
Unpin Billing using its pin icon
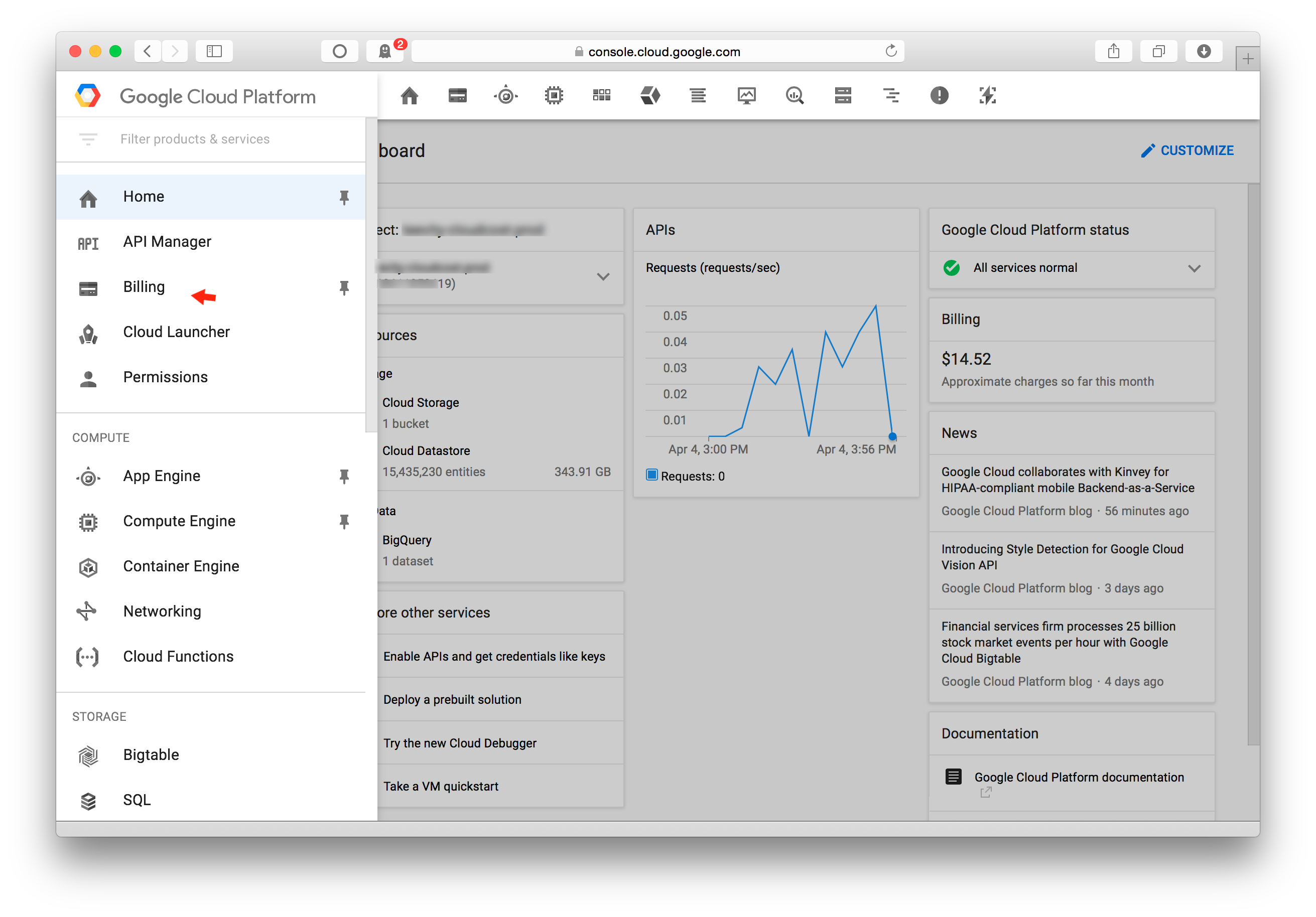344,287
